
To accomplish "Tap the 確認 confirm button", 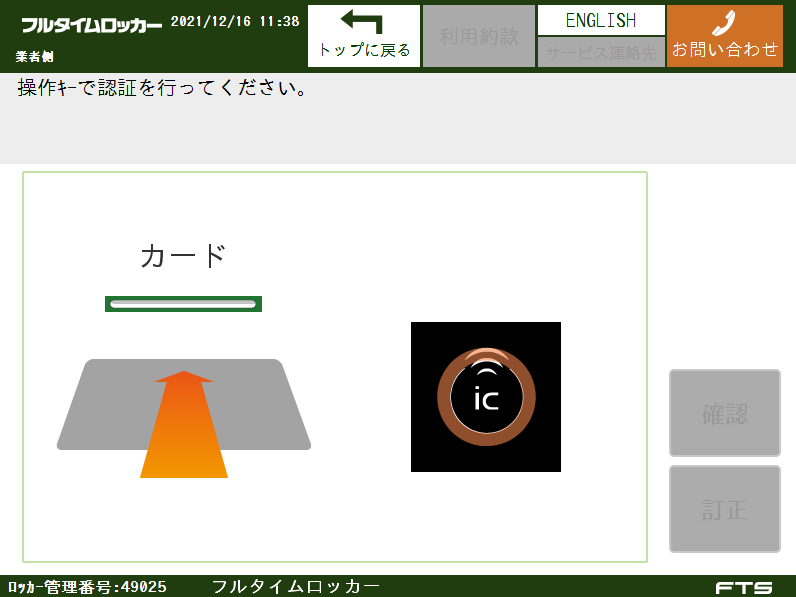I will tap(725, 413).
